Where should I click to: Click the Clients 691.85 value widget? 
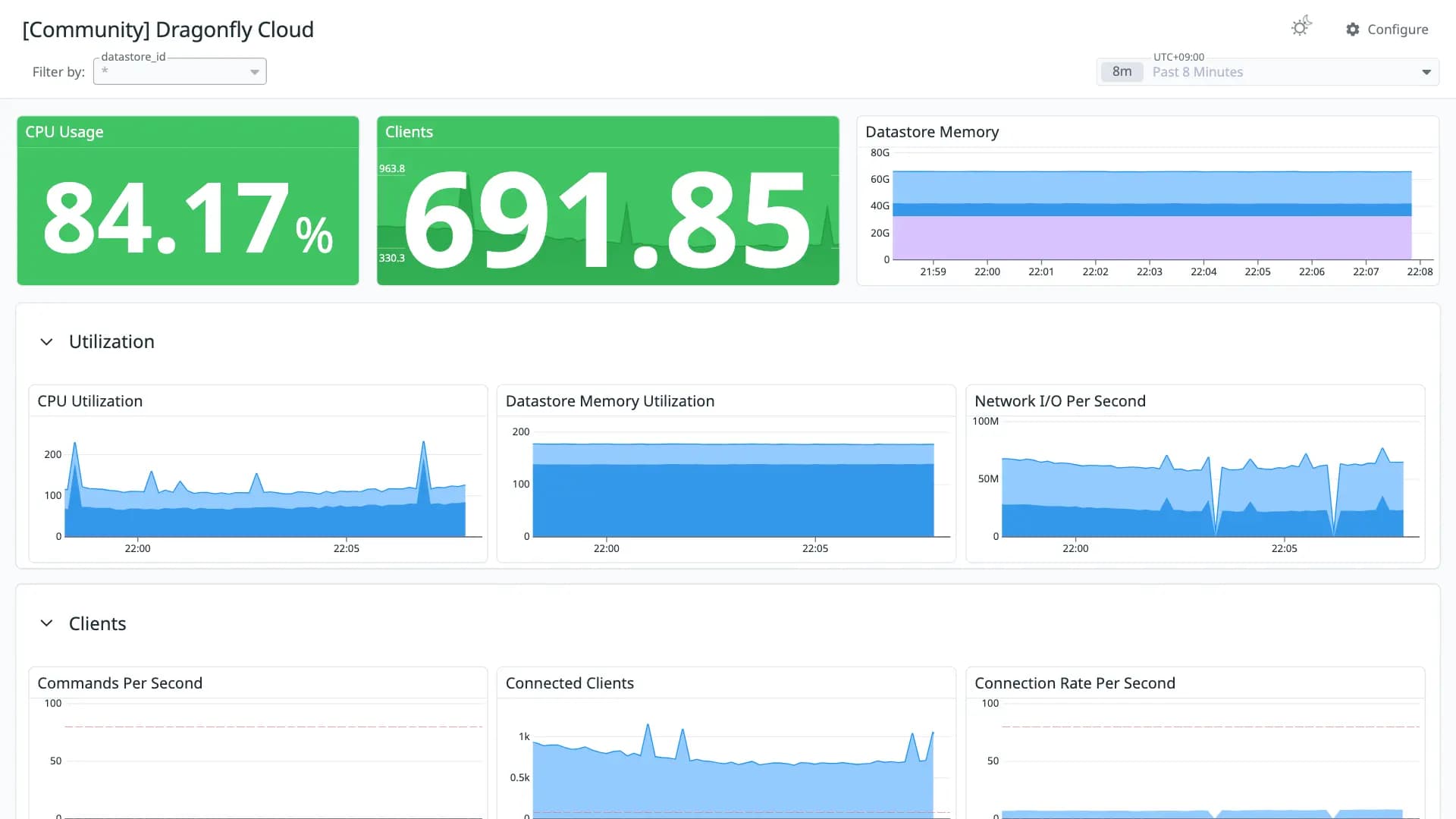click(x=608, y=201)
